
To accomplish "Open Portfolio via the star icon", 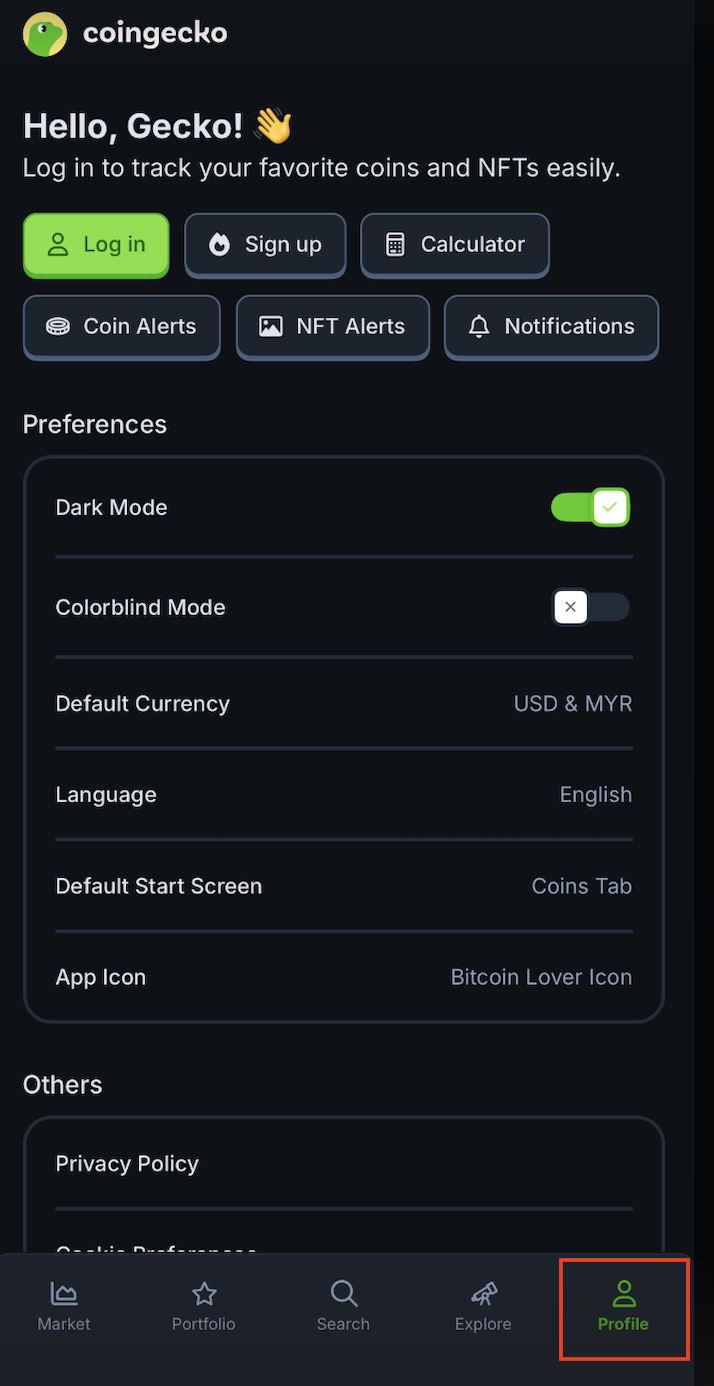I will 204,1294.
